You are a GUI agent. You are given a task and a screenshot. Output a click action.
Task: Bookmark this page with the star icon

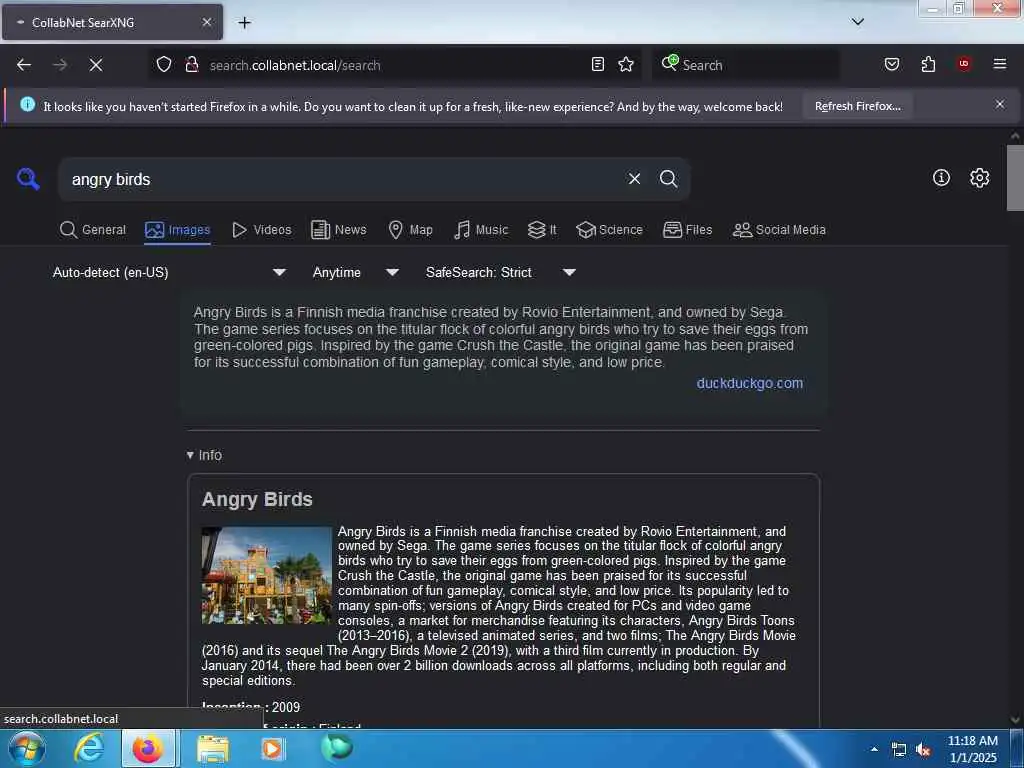click(x=626, y=64)
